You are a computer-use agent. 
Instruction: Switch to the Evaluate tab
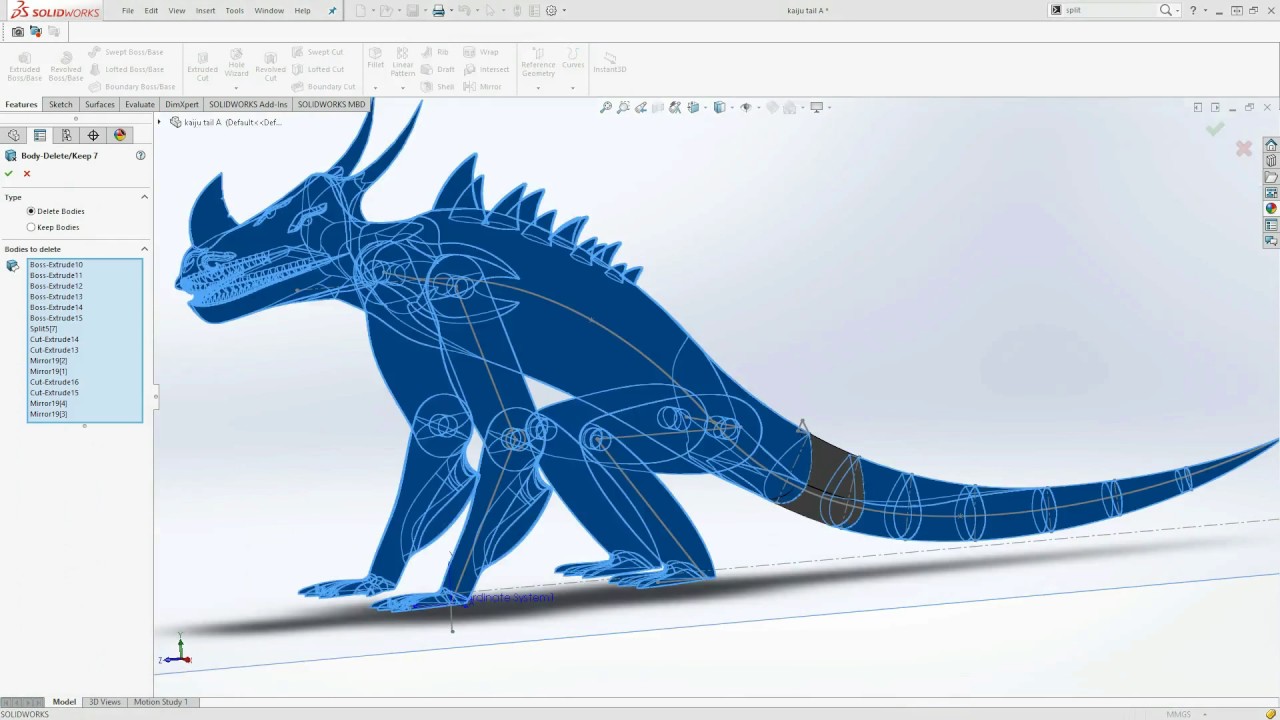pyautogui.click(x=140, y=104)
